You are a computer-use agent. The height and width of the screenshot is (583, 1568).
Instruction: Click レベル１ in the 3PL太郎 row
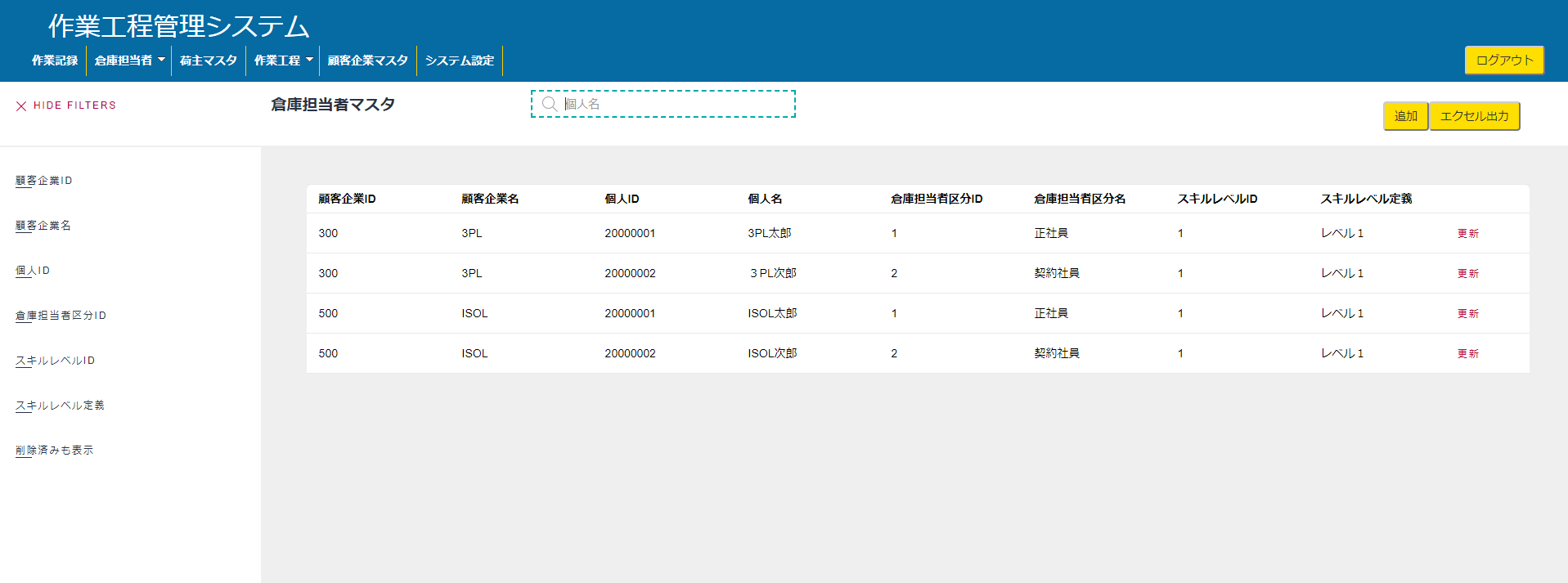pos(1343,233)
